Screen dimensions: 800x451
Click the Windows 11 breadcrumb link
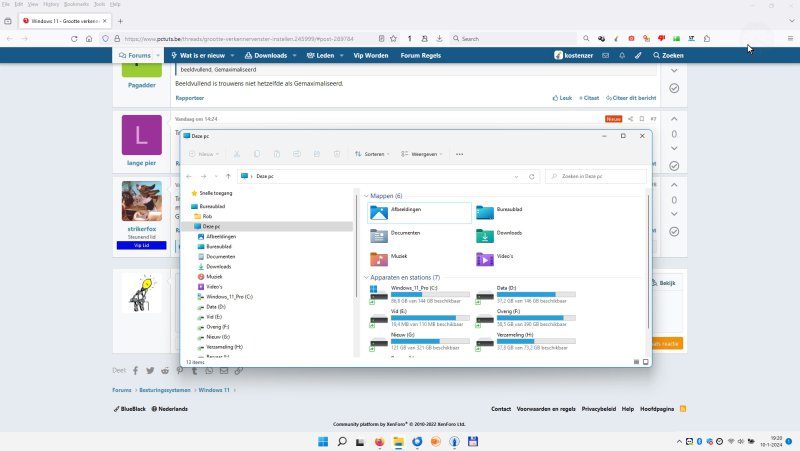(x=213, y=390)
